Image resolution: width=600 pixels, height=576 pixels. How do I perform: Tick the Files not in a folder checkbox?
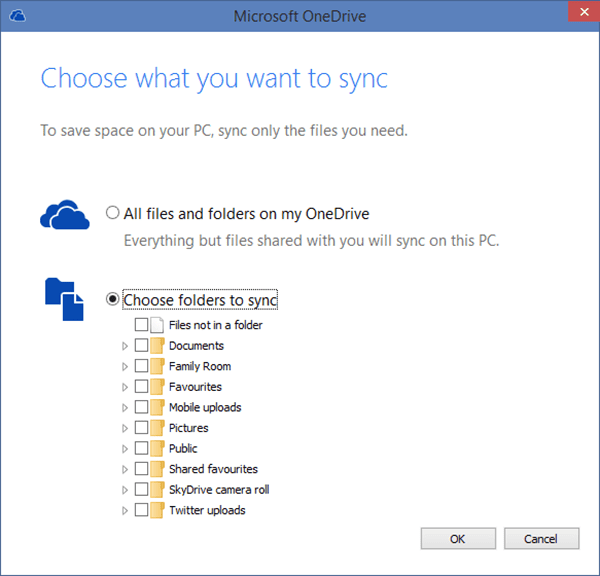[142, 325]
